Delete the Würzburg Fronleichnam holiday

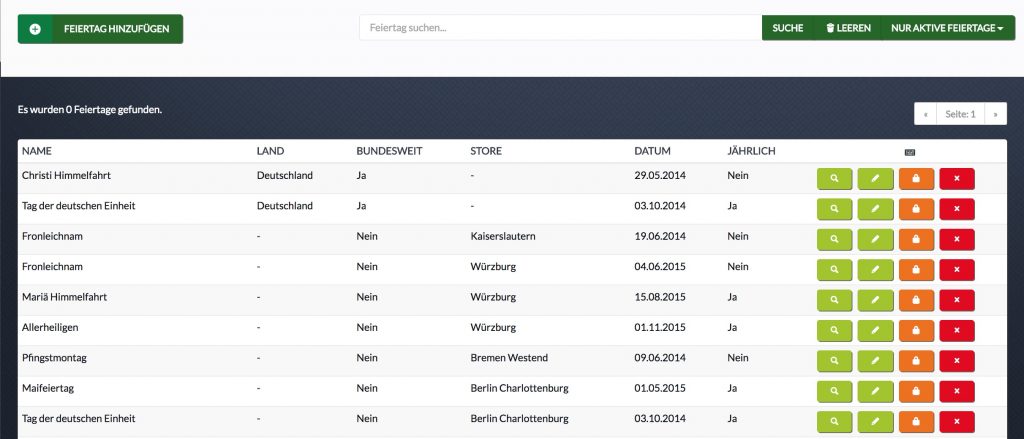click(x=957, y=270)
